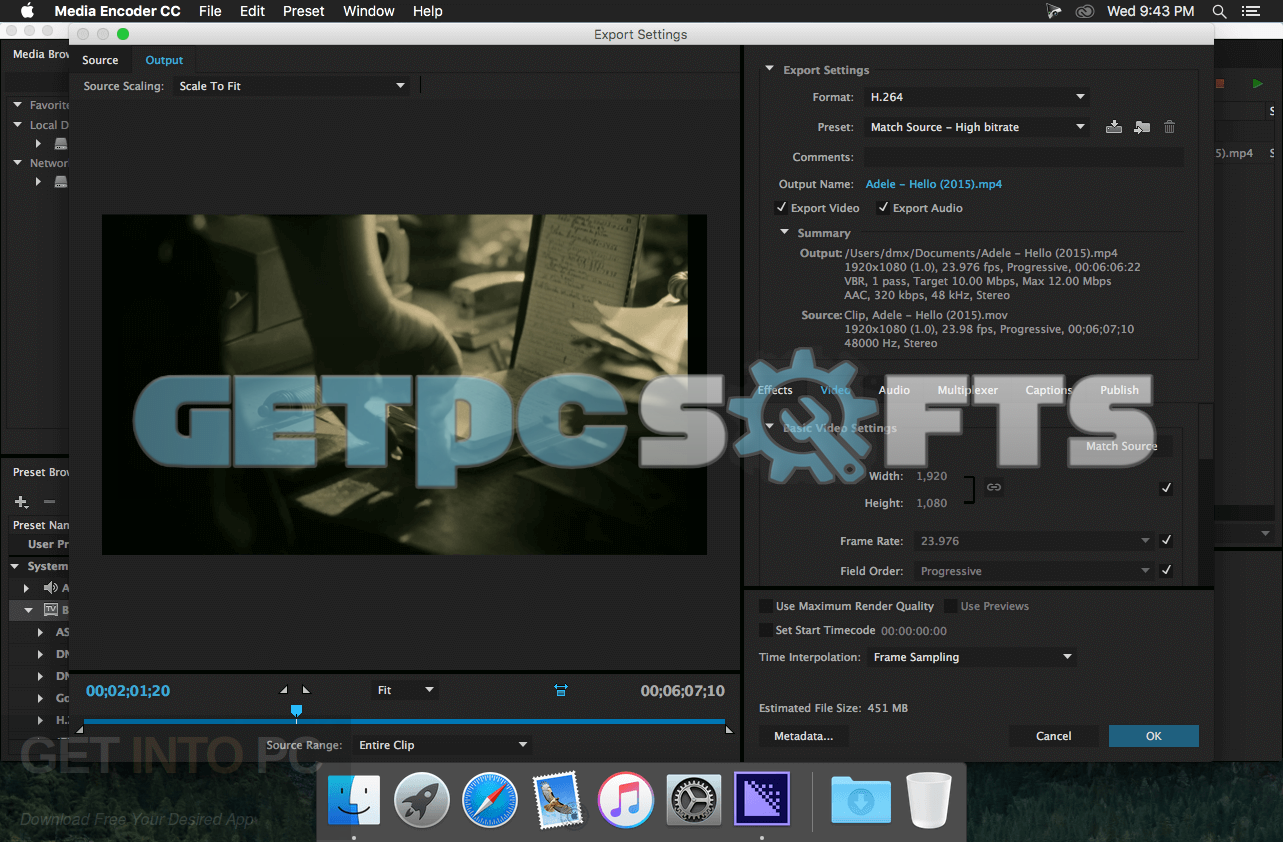Image resolution: width=1283 pixels, height=842 pixels.
Task: Open the Time Interpolation dropdown
Action: [x=972, y=657]
